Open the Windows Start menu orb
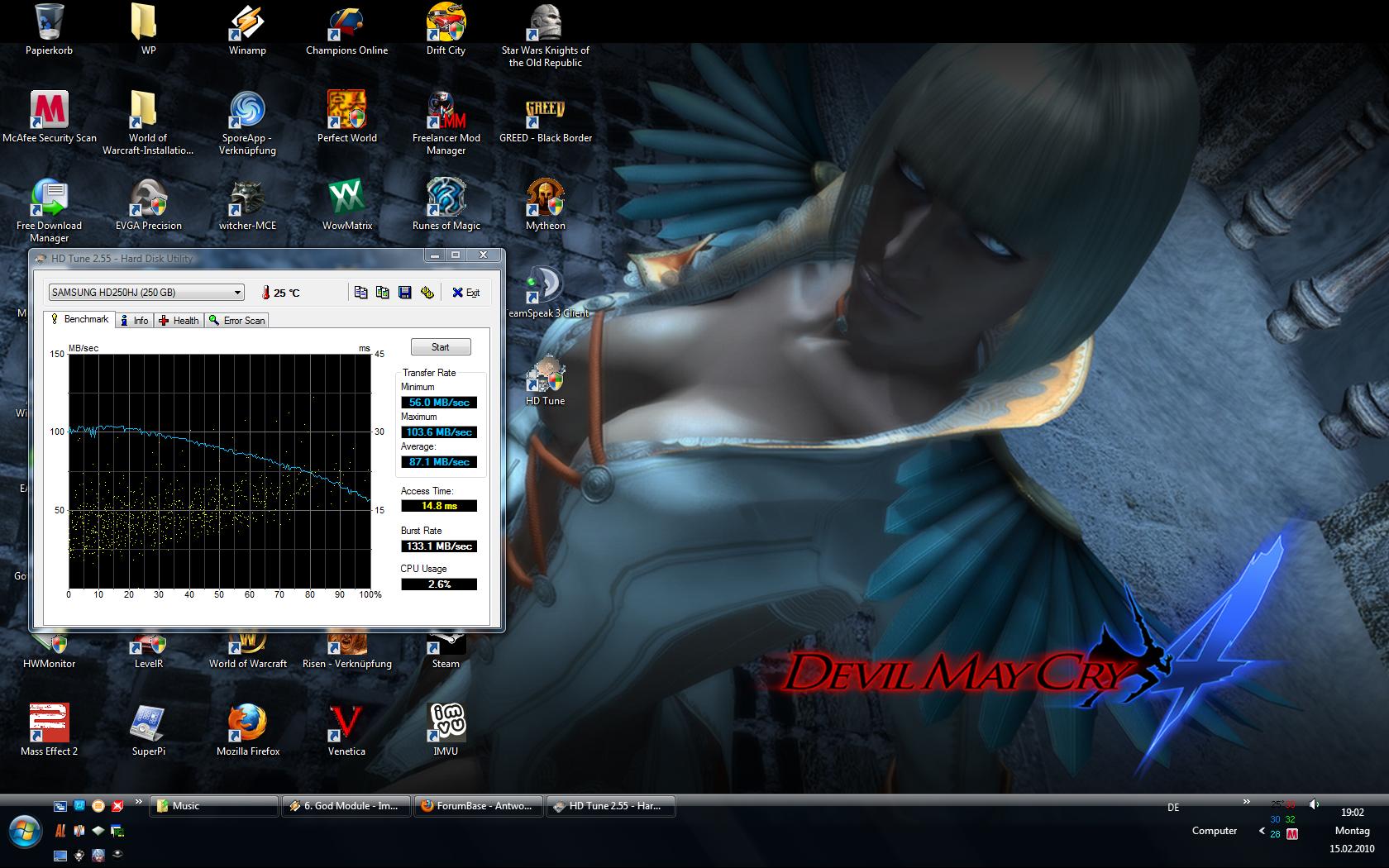The image size is (1389, 868). click(x=25, y=831)
